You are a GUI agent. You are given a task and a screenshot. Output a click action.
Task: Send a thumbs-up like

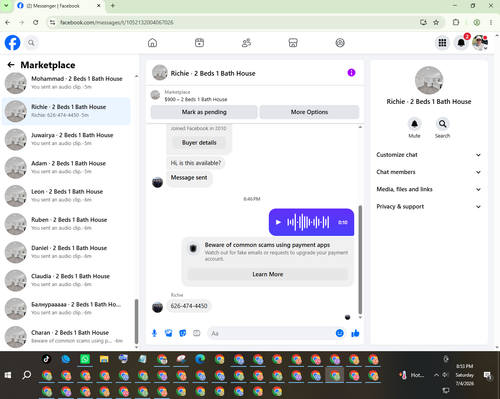tap(355, 333)
